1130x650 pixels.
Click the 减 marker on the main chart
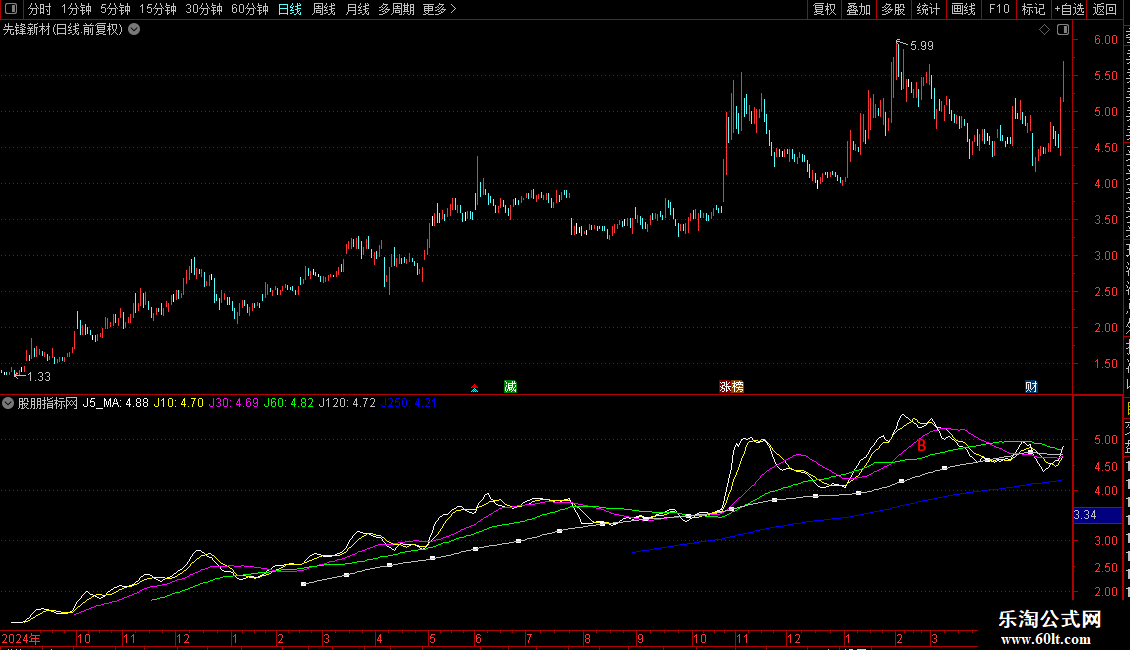coord(510,387)
